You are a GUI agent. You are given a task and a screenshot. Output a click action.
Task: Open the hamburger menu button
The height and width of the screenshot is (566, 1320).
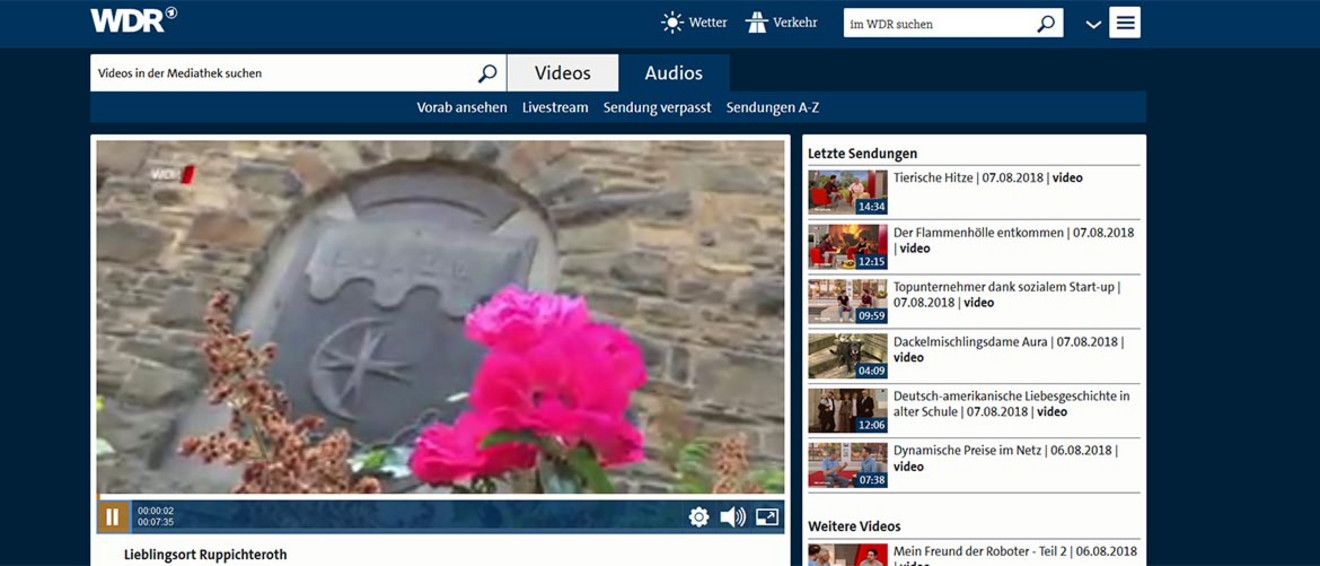[1125, 23]
